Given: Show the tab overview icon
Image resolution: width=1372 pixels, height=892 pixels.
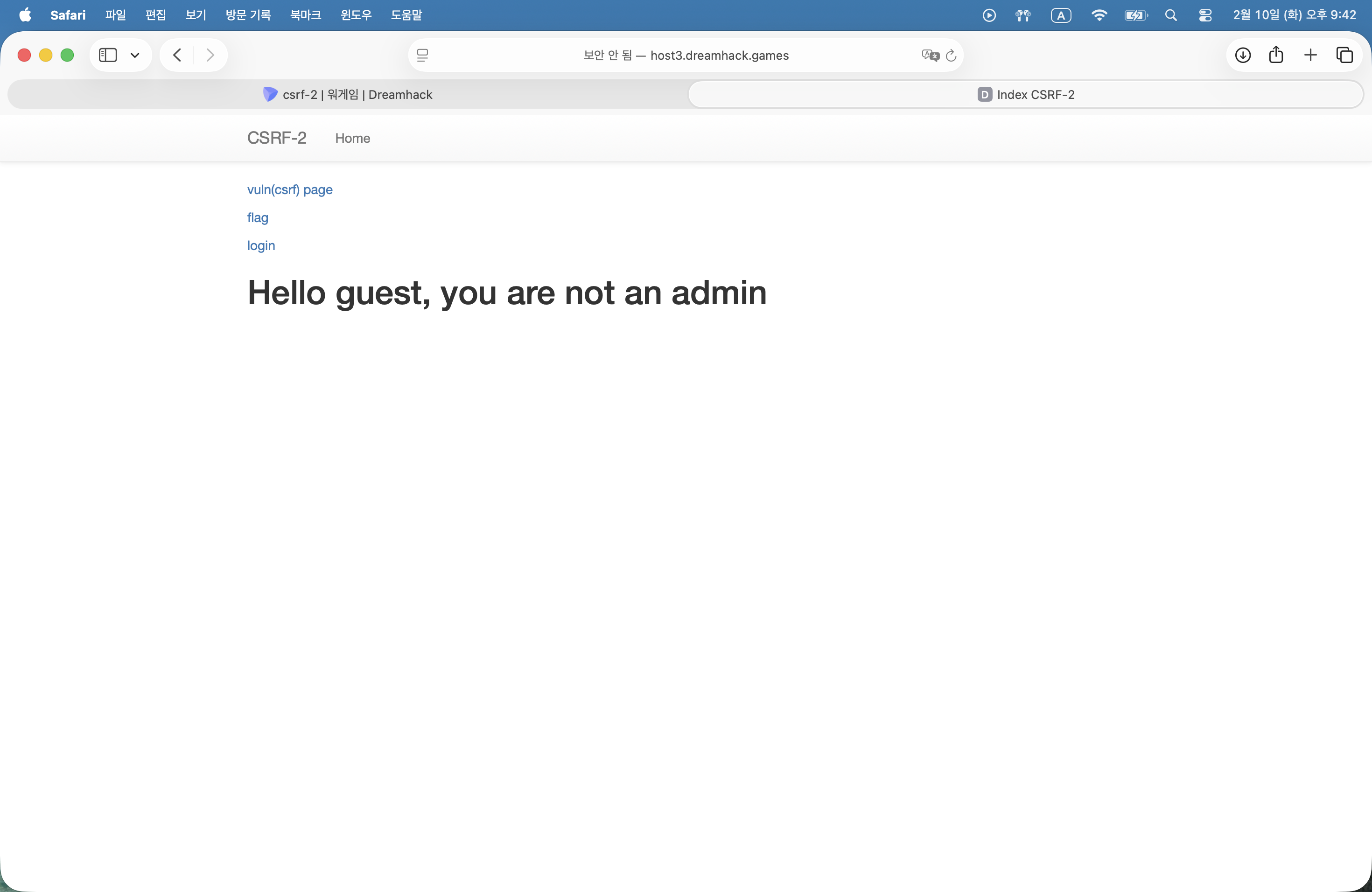Looking at the screenshot, I should [1344, 56].
